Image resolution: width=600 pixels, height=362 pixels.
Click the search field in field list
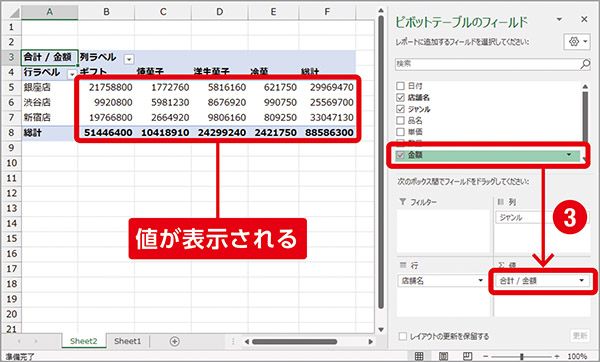[488, 64]
